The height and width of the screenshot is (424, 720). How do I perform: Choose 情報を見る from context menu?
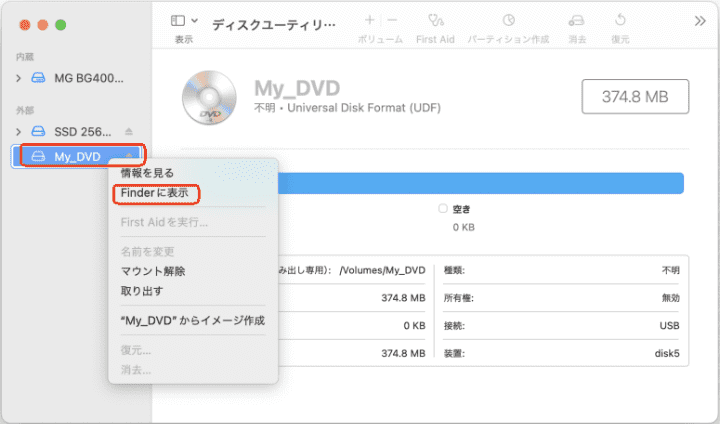coord(147,173)
